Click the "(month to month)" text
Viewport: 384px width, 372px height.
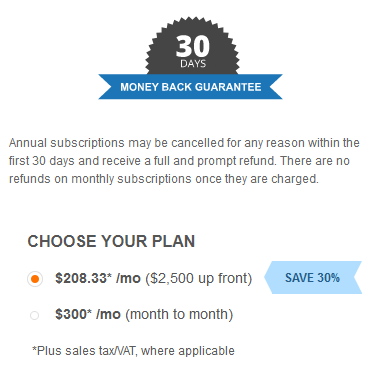179,315
